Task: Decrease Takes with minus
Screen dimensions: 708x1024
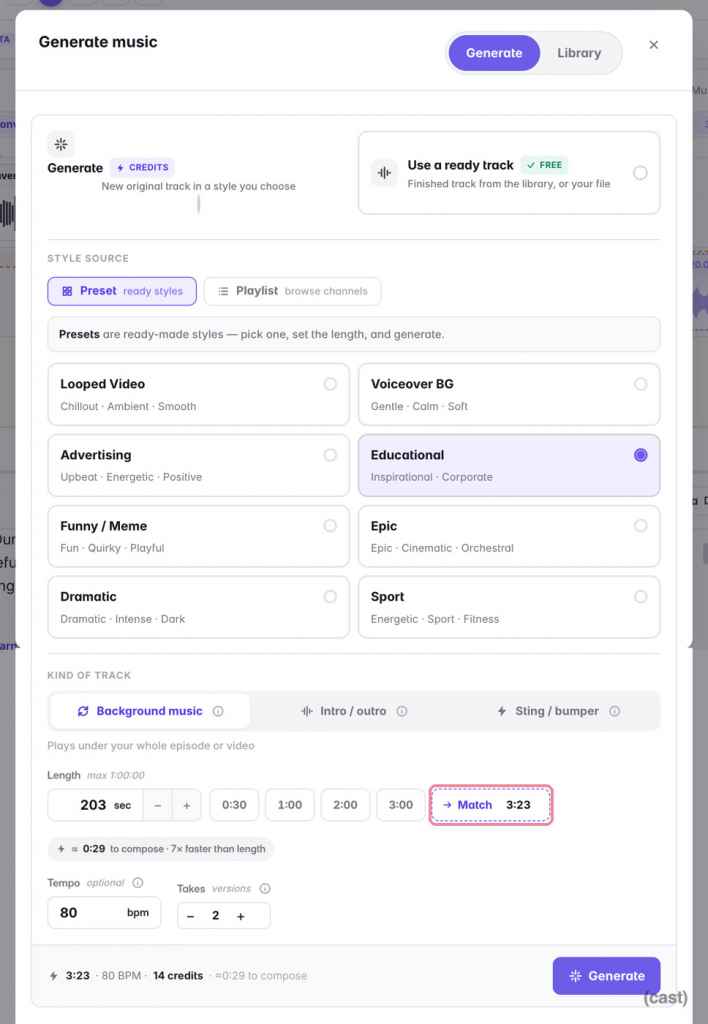Action: [190, 916]
